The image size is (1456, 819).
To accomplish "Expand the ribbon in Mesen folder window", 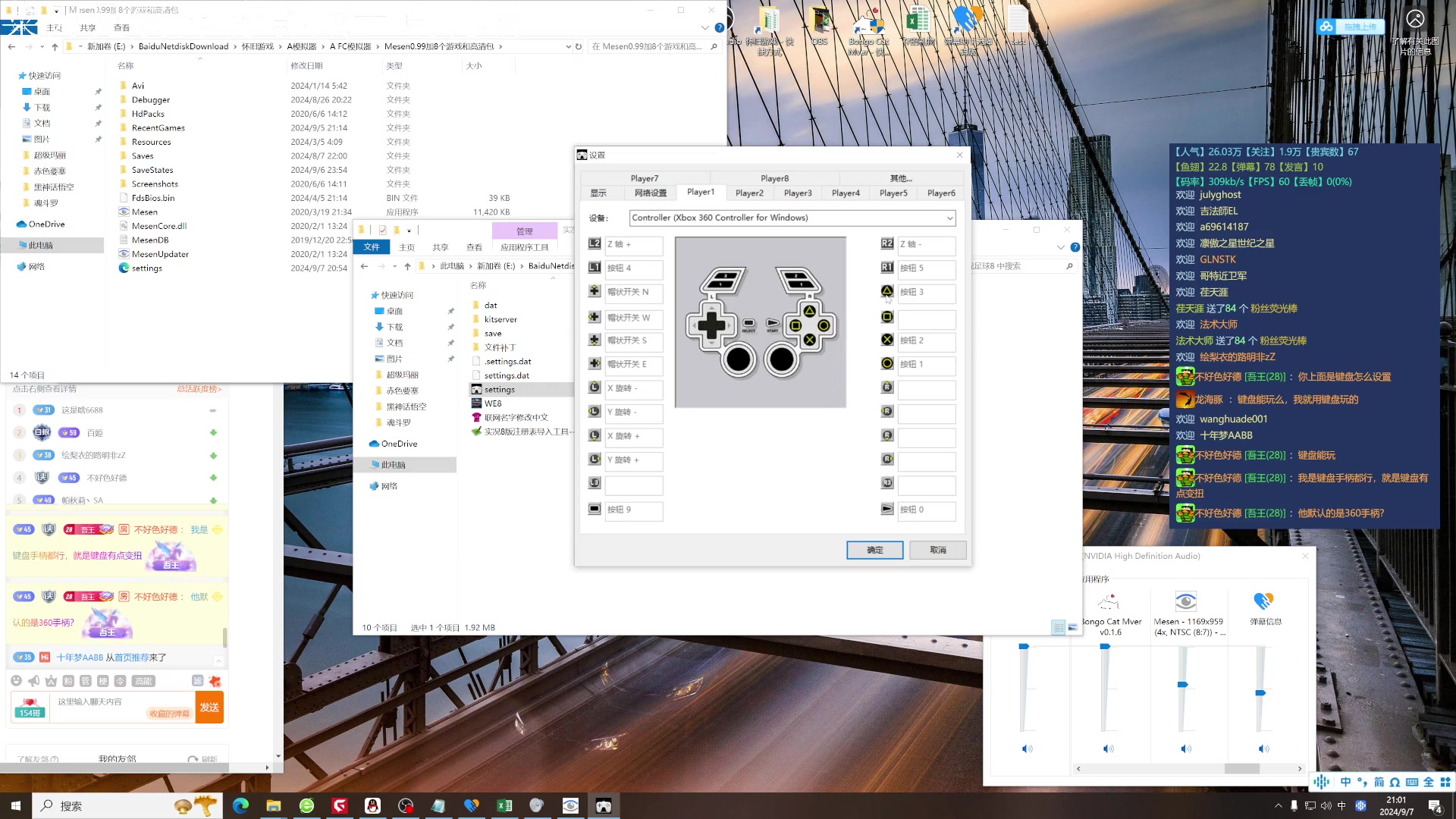I will [x=705, y=27].
